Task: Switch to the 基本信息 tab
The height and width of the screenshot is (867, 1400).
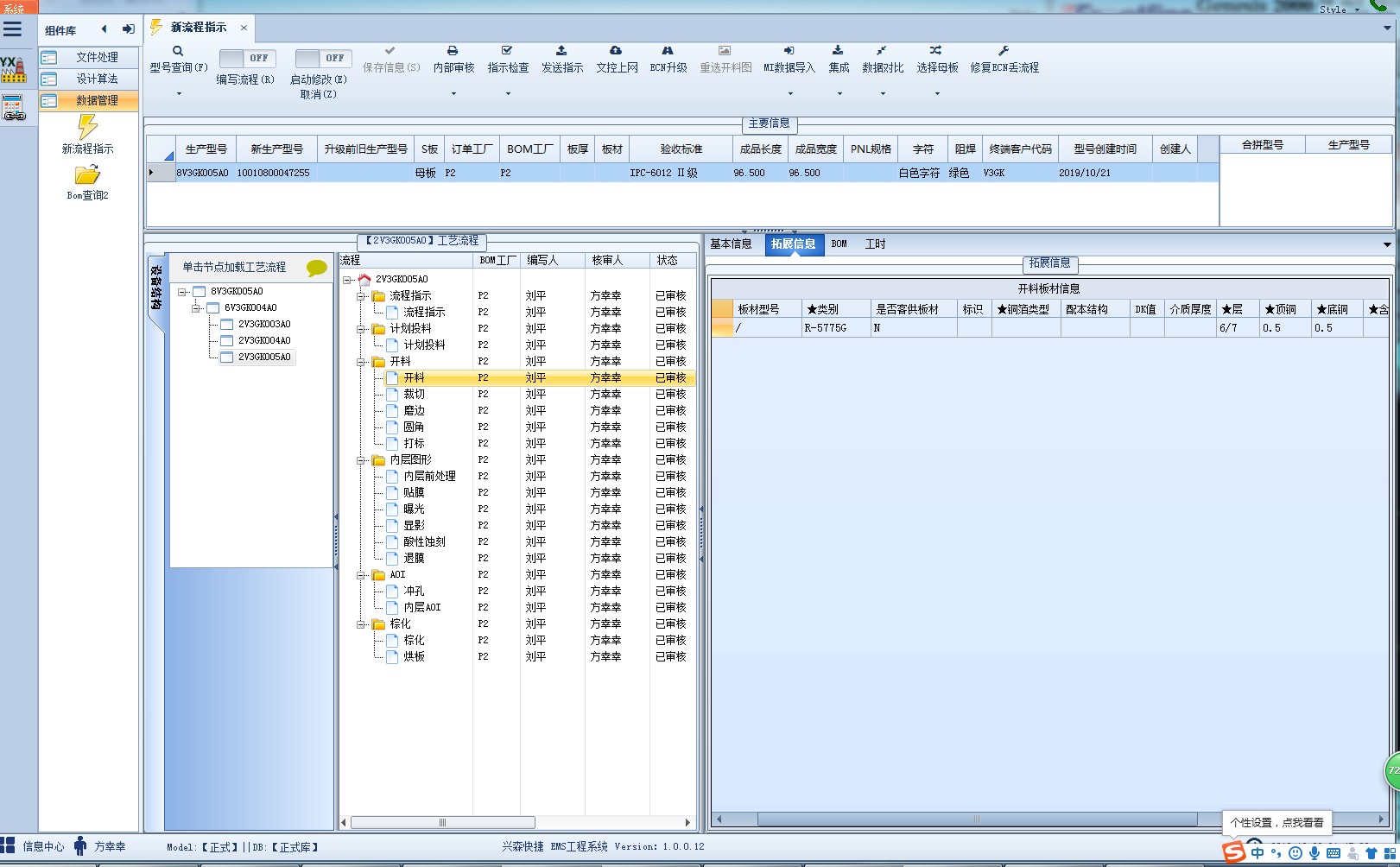Action: point(731,244)
